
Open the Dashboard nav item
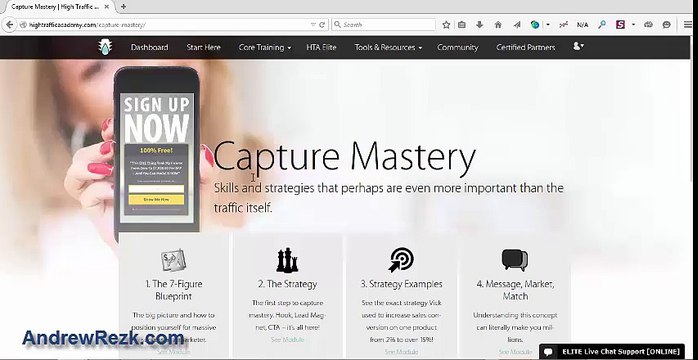coord(150,47)
